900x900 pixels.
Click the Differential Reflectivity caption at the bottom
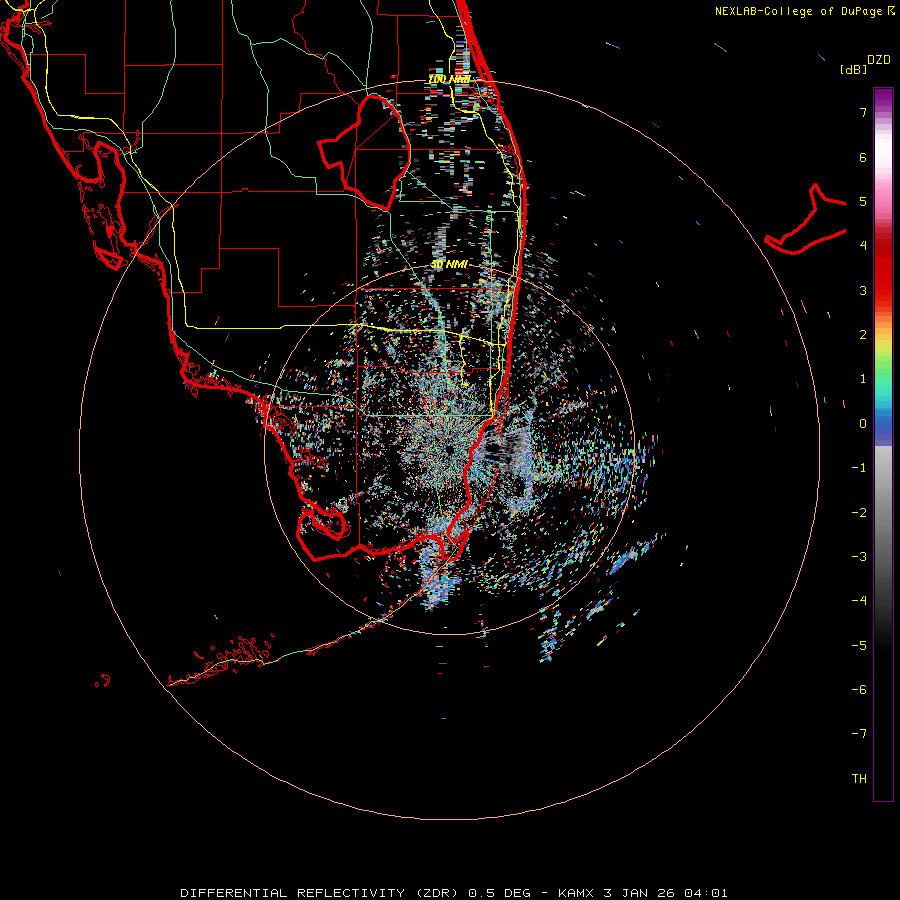tap(453, 893)
